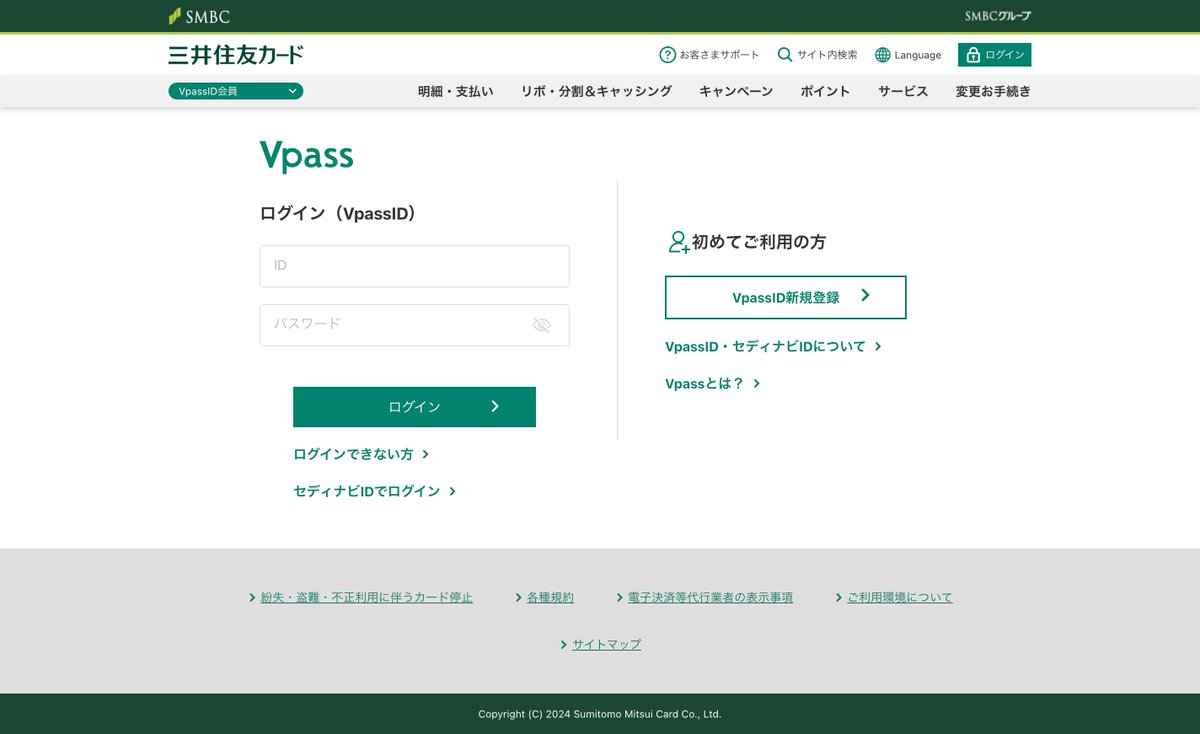The image size is (1200, 734).
Task: Open 電子決済等代行業者の表示事項 footer link
Action: [710, 597]
